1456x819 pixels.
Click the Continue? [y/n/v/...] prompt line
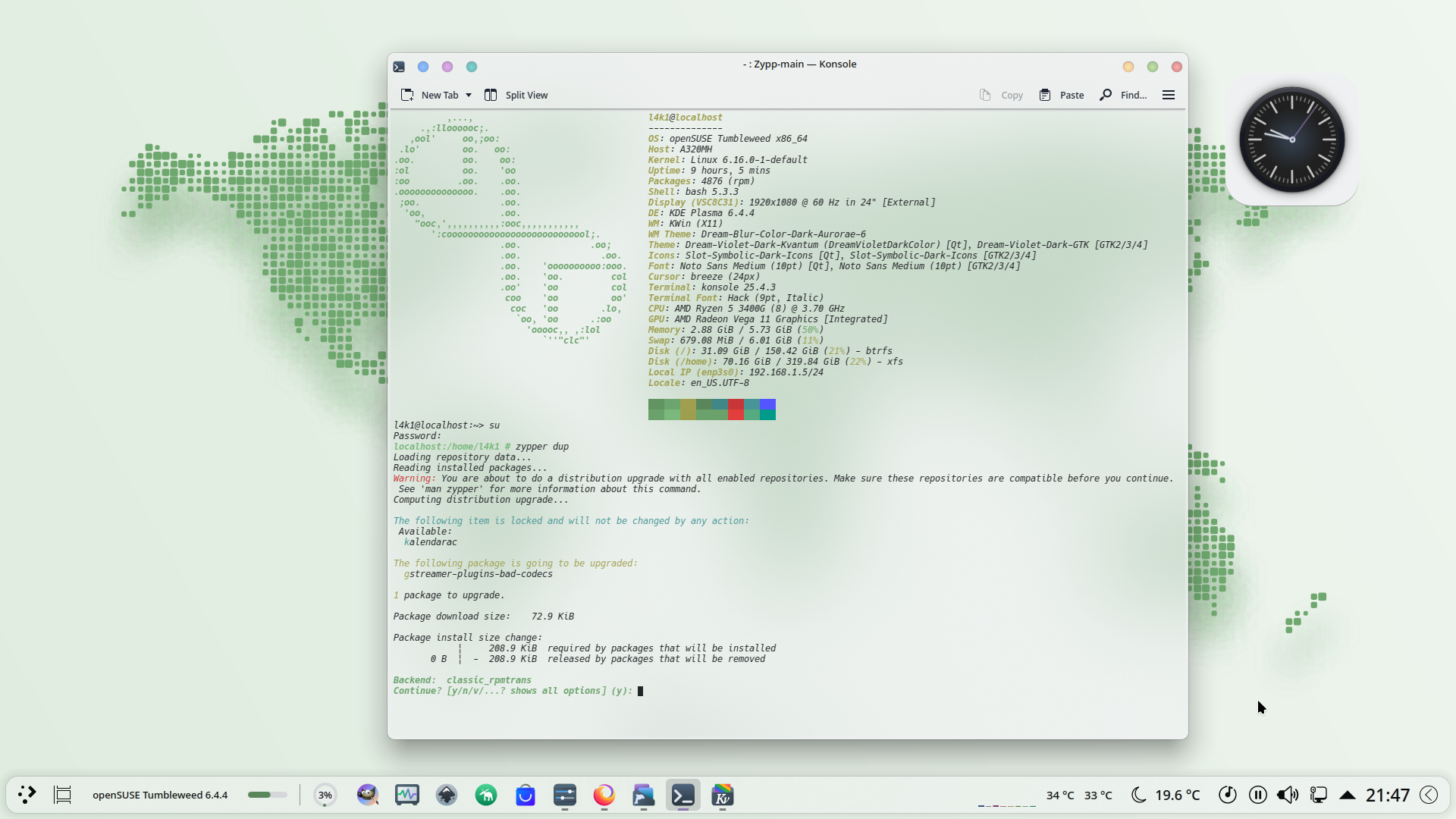tap(513, 691)
